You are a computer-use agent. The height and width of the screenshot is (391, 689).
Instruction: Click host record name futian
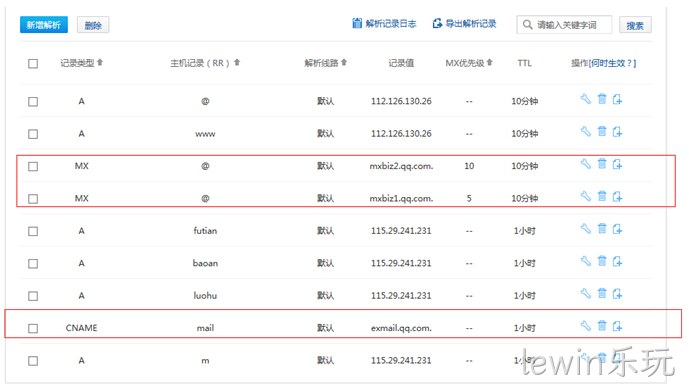(x=205, y=231)
